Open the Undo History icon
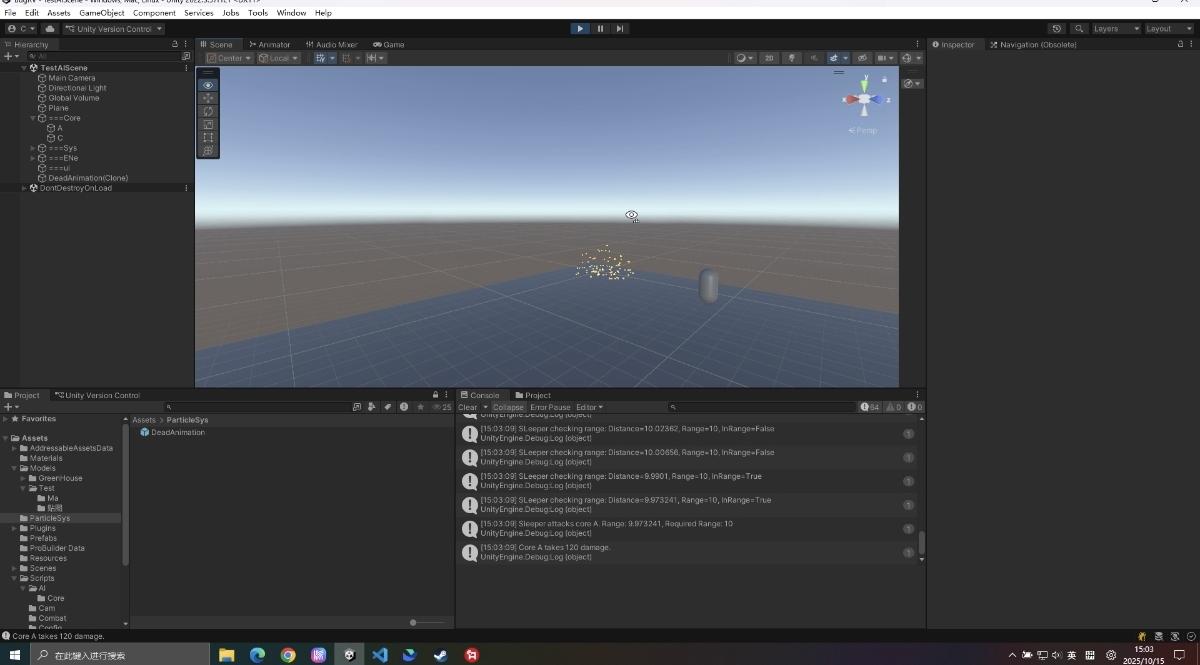 [1057, 29]
